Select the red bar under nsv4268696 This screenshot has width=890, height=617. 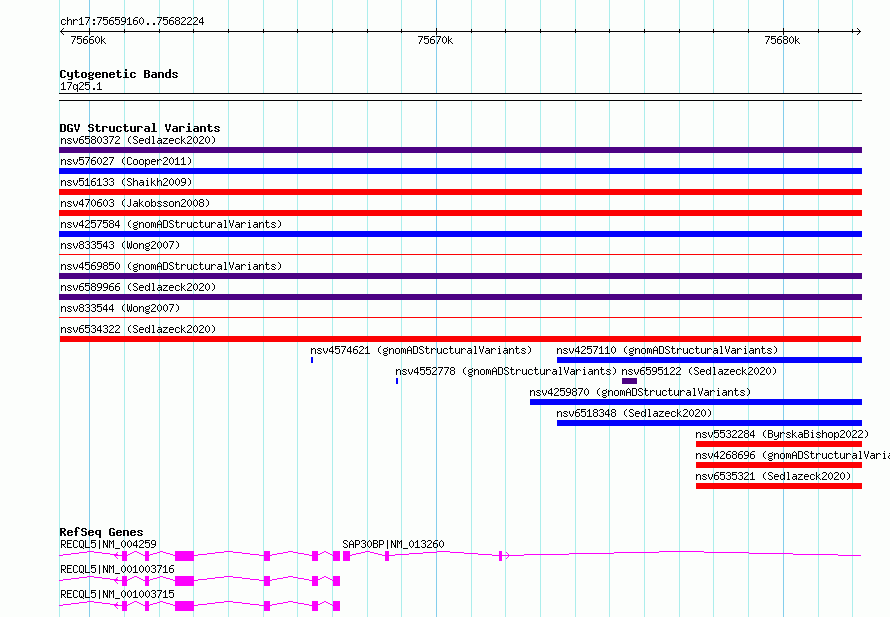(779, 465)
